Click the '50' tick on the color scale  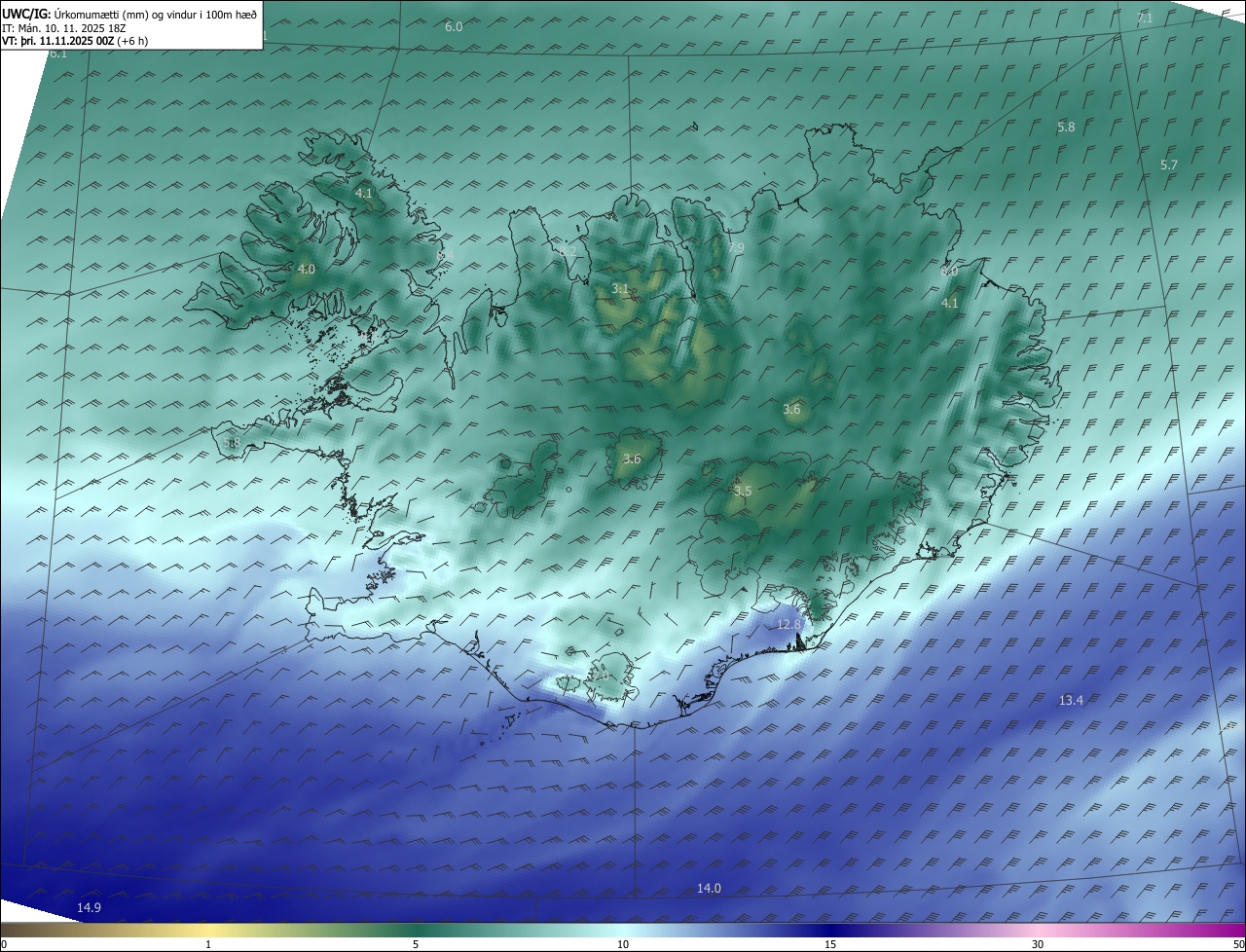pyautogui.click(x=1238, y=944)
